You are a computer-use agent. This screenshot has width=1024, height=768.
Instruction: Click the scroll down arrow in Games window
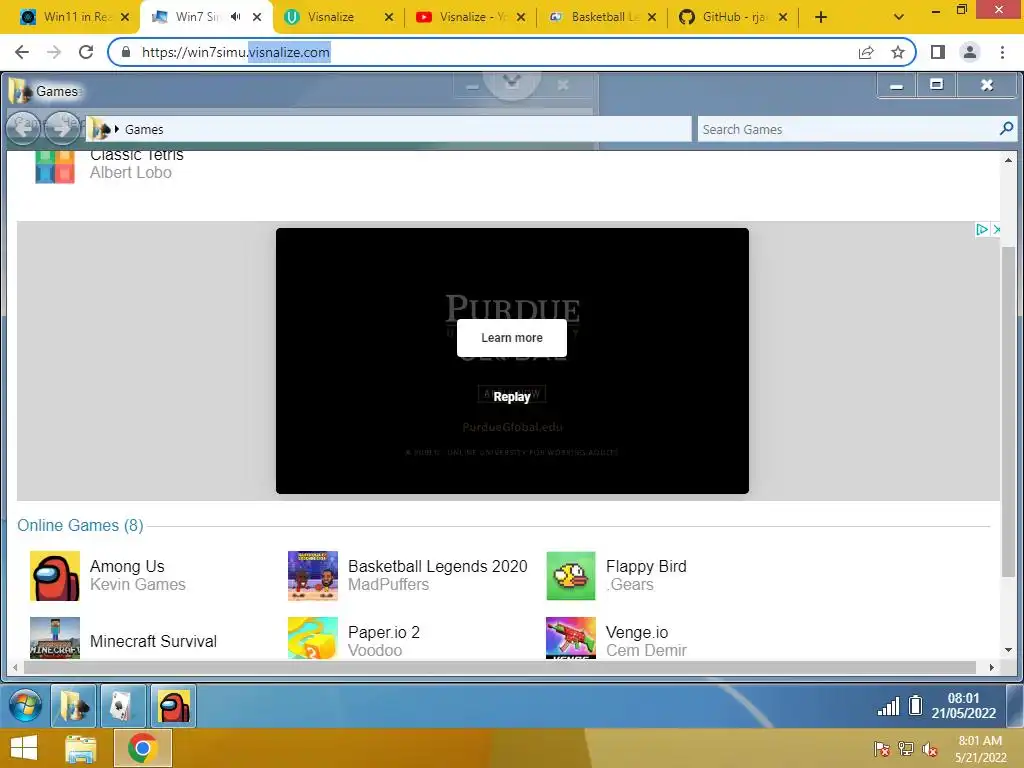click(1008, 650)
